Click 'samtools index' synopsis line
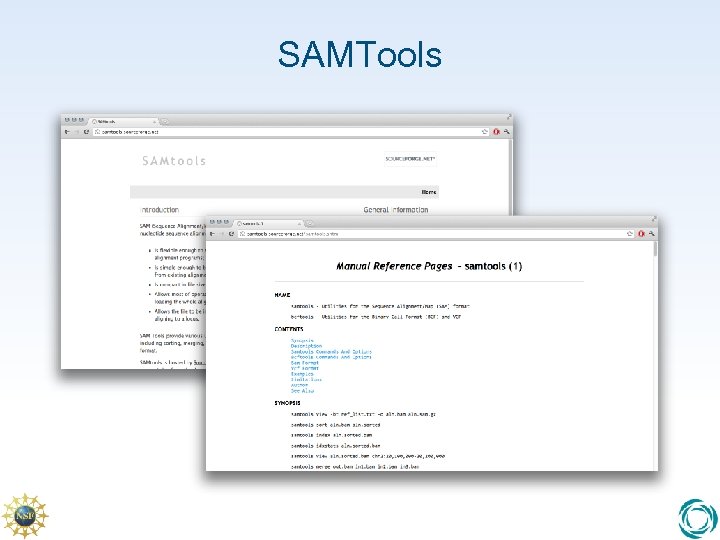This screenshot has height=540, width=720. tap(332, 435)
